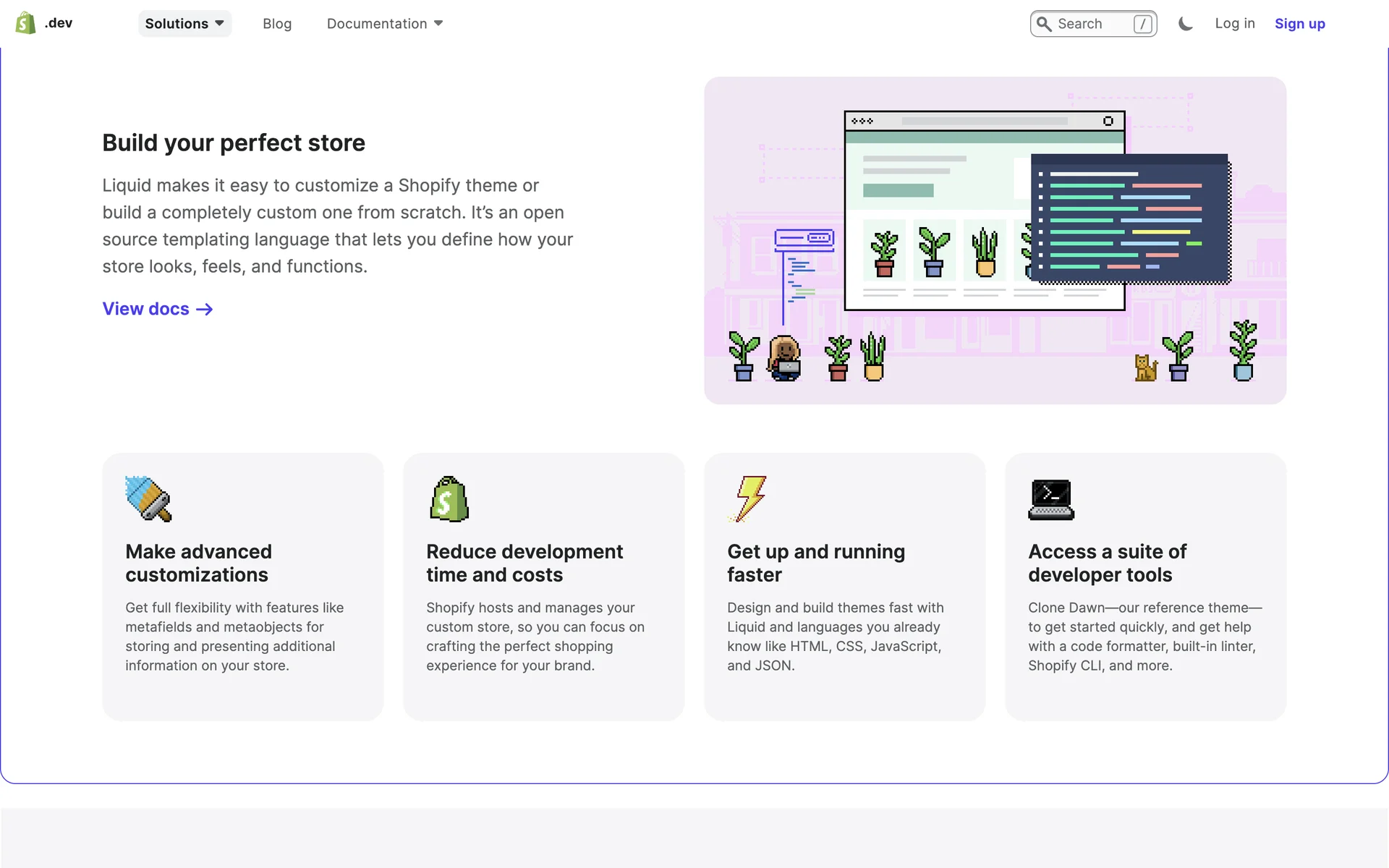Click the terminal laptop icon
The width and height of the screenshot is (1389, 868).
1051,500
